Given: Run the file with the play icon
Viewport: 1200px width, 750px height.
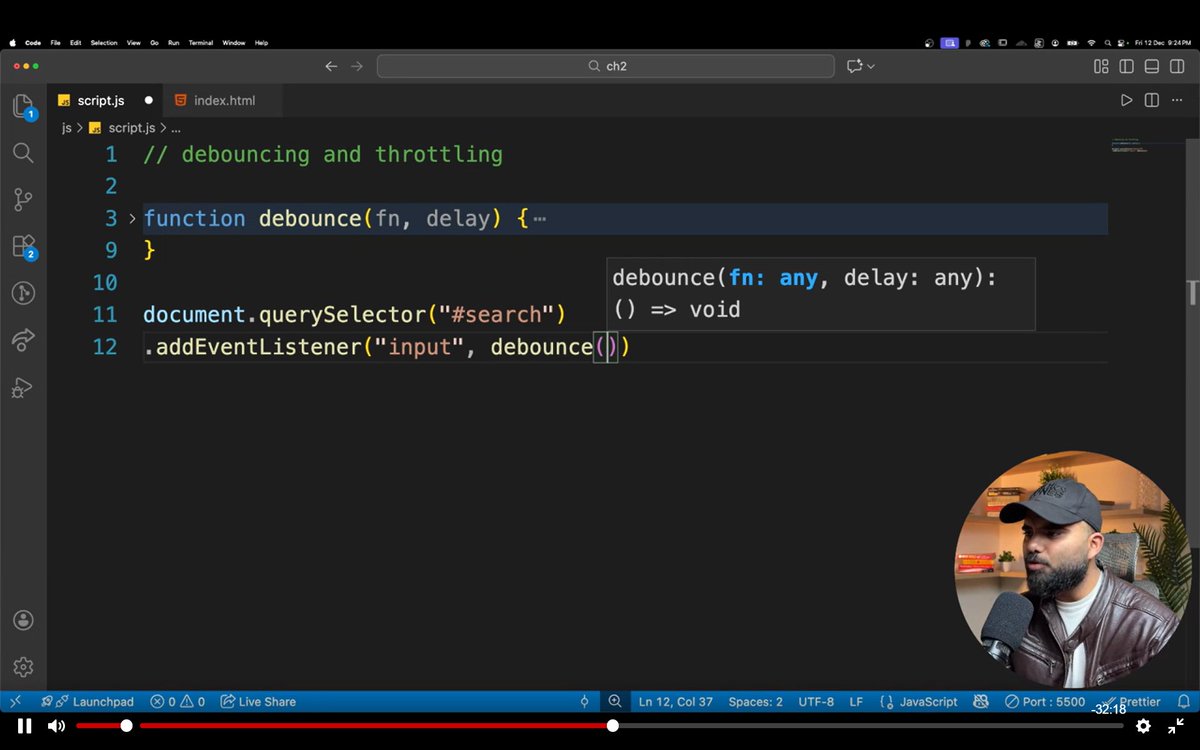Looking at the screenshot, I should pyautogui.click(x=1126, y=100).
